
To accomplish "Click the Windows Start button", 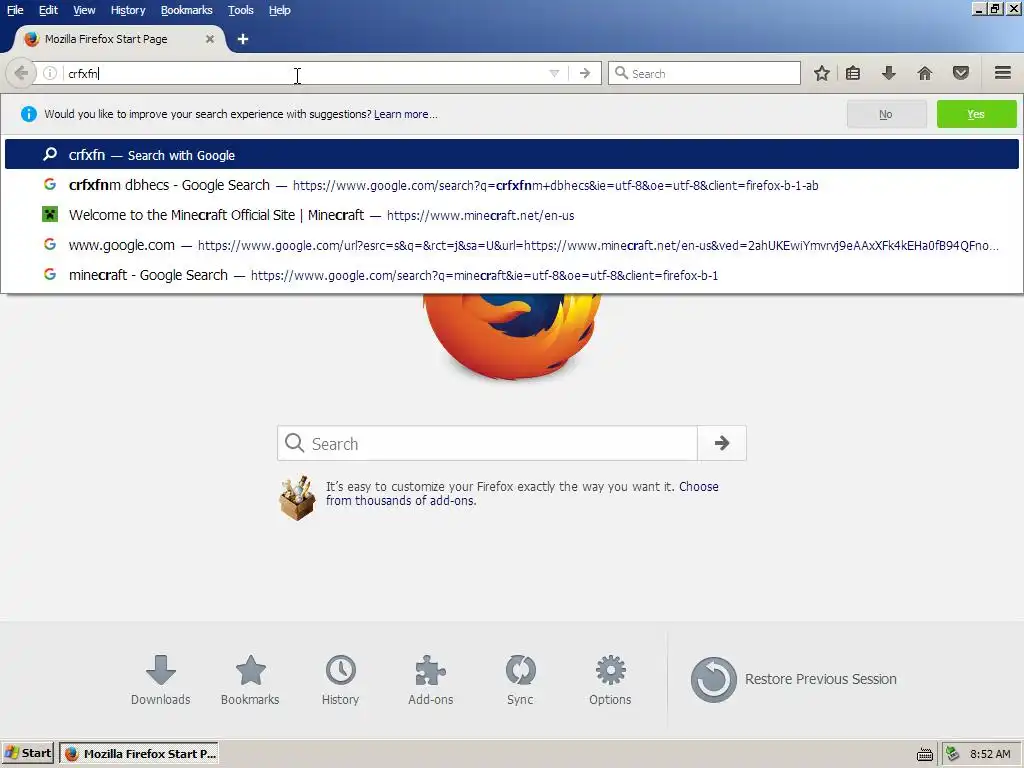I will [27, 753].
